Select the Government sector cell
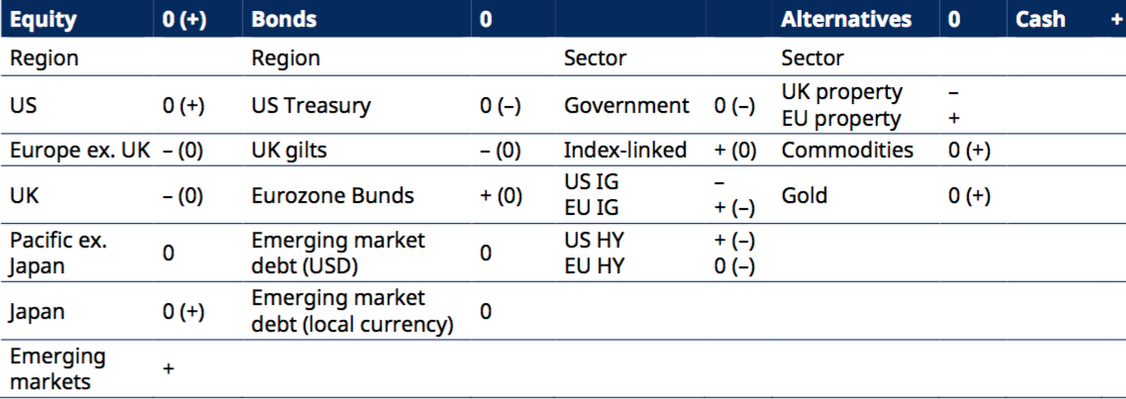 626,105
